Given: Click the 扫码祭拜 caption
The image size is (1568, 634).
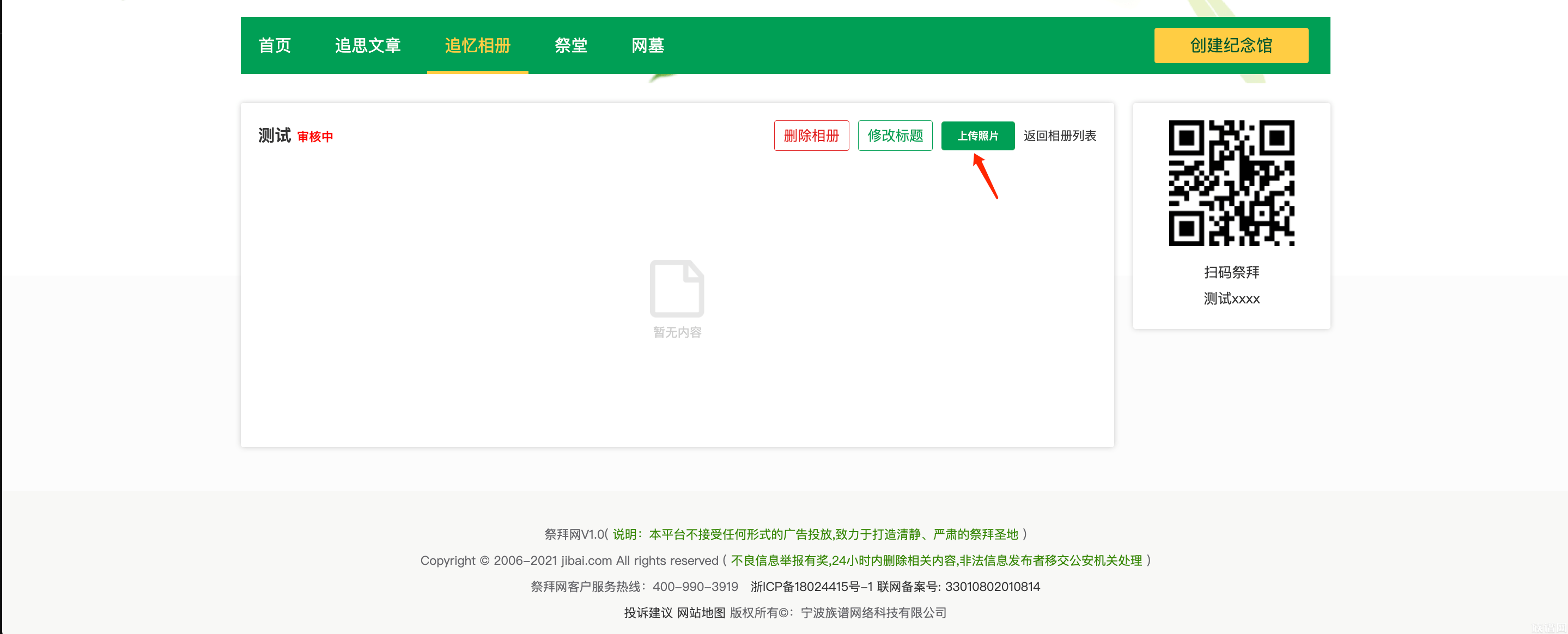Looking at the screenshot, I should pos(1231,272).
